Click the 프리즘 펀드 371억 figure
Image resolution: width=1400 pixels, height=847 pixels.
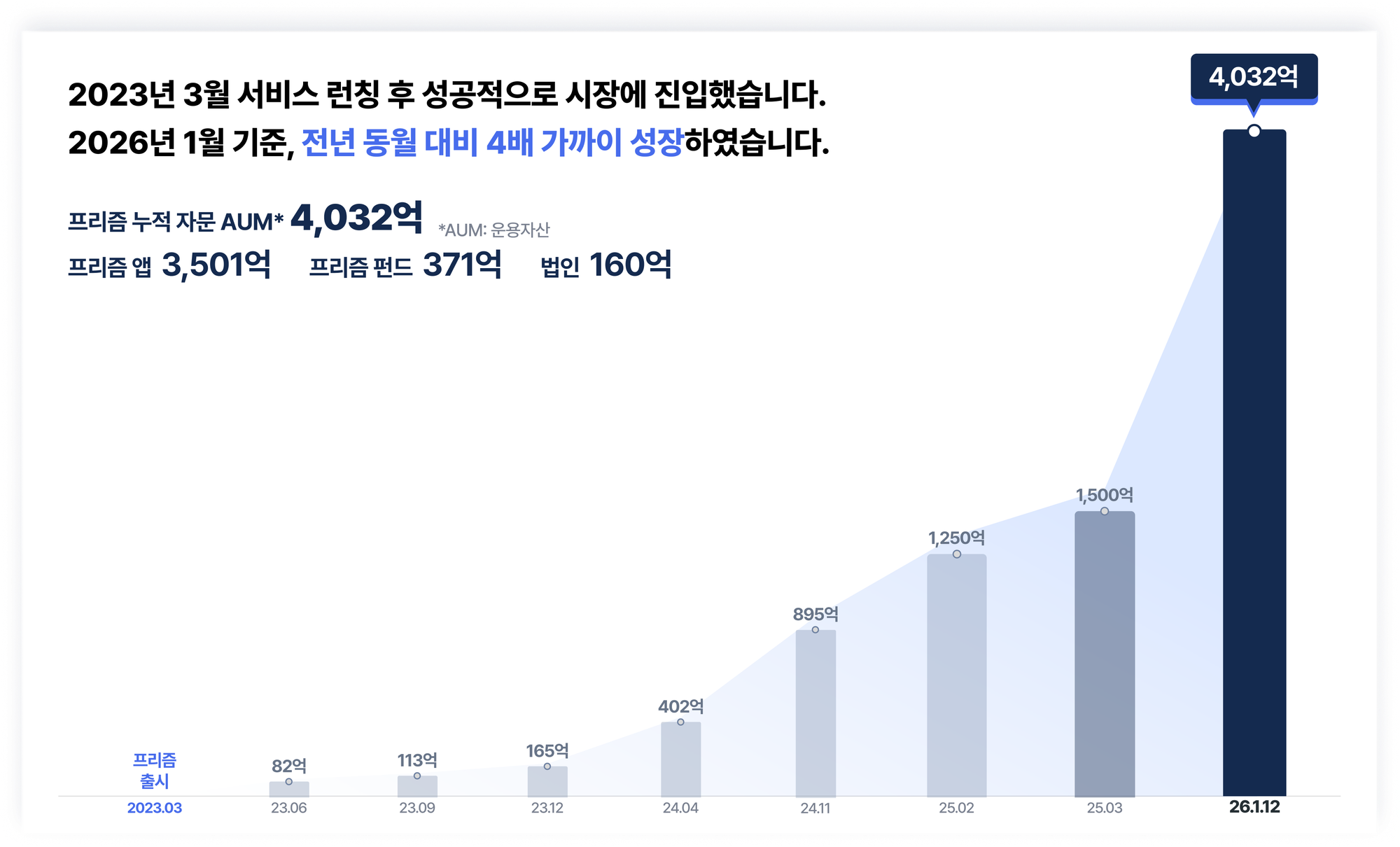click(462, 265)
